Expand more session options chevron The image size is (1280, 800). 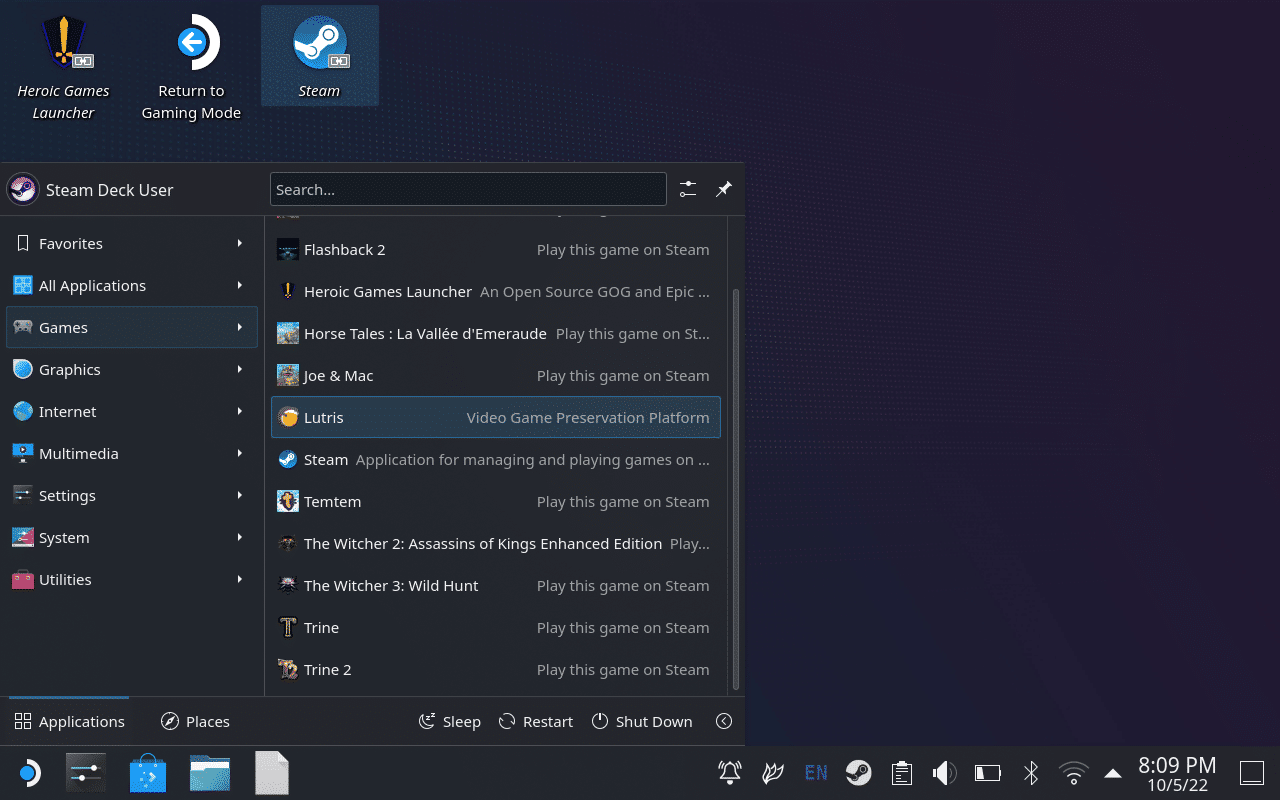tap(724, 721)
